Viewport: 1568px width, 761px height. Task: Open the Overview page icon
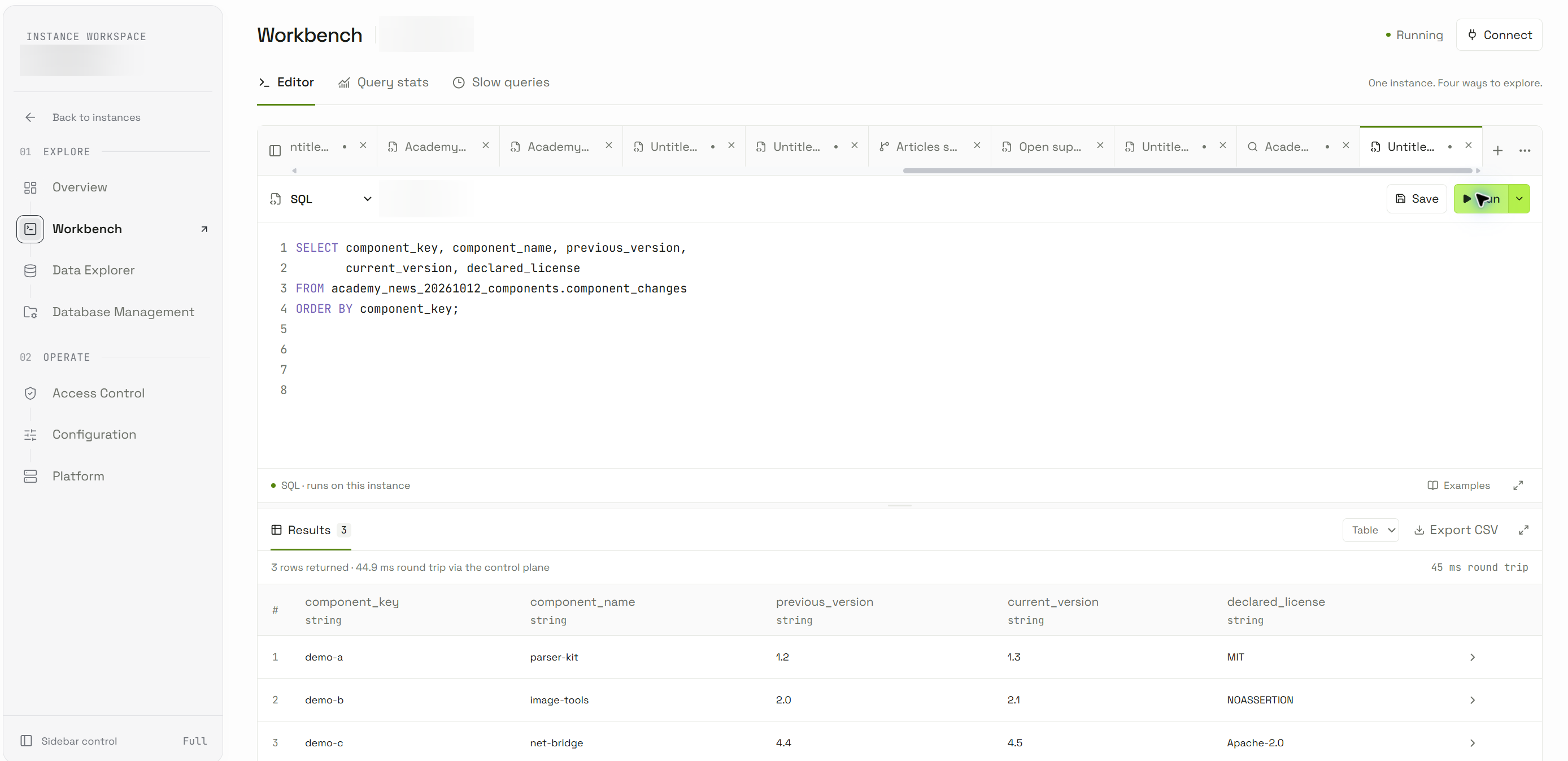(30, 187)
